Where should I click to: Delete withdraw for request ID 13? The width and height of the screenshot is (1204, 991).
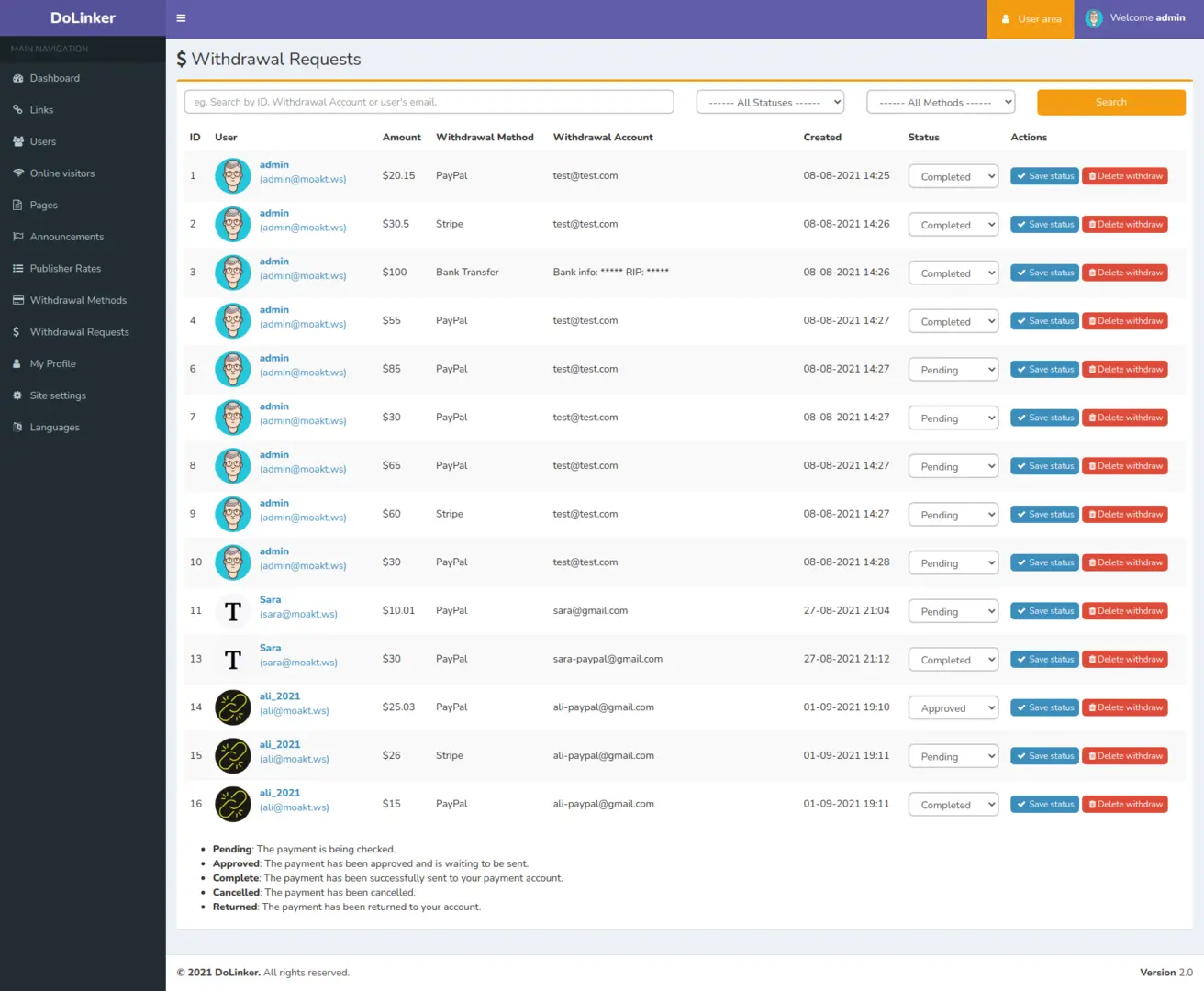coord(1125,660)
